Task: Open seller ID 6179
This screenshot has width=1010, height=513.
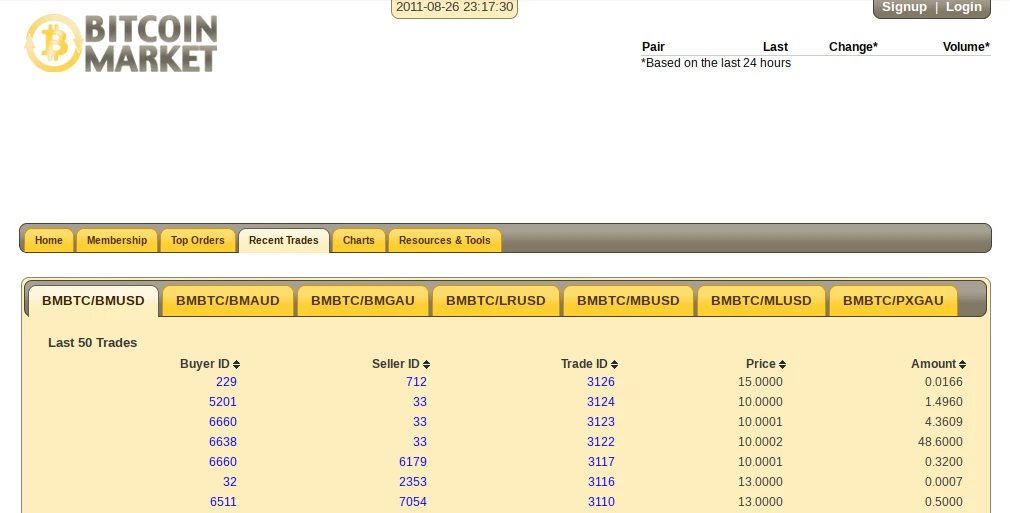Action: pos(413,462)
